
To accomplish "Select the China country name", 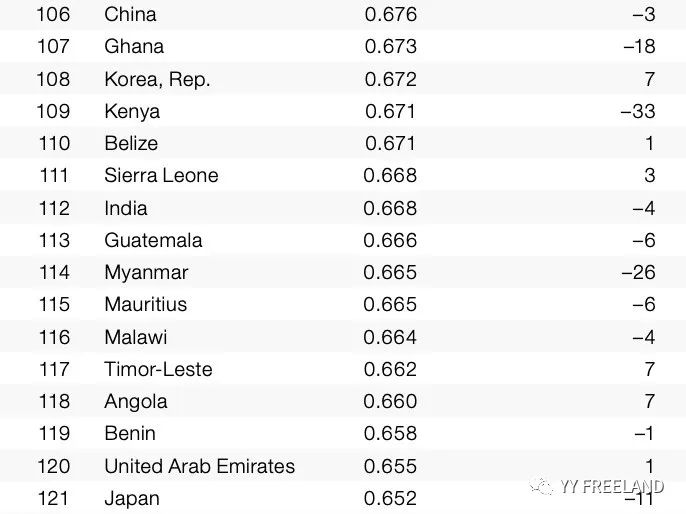I will [130, 14].
